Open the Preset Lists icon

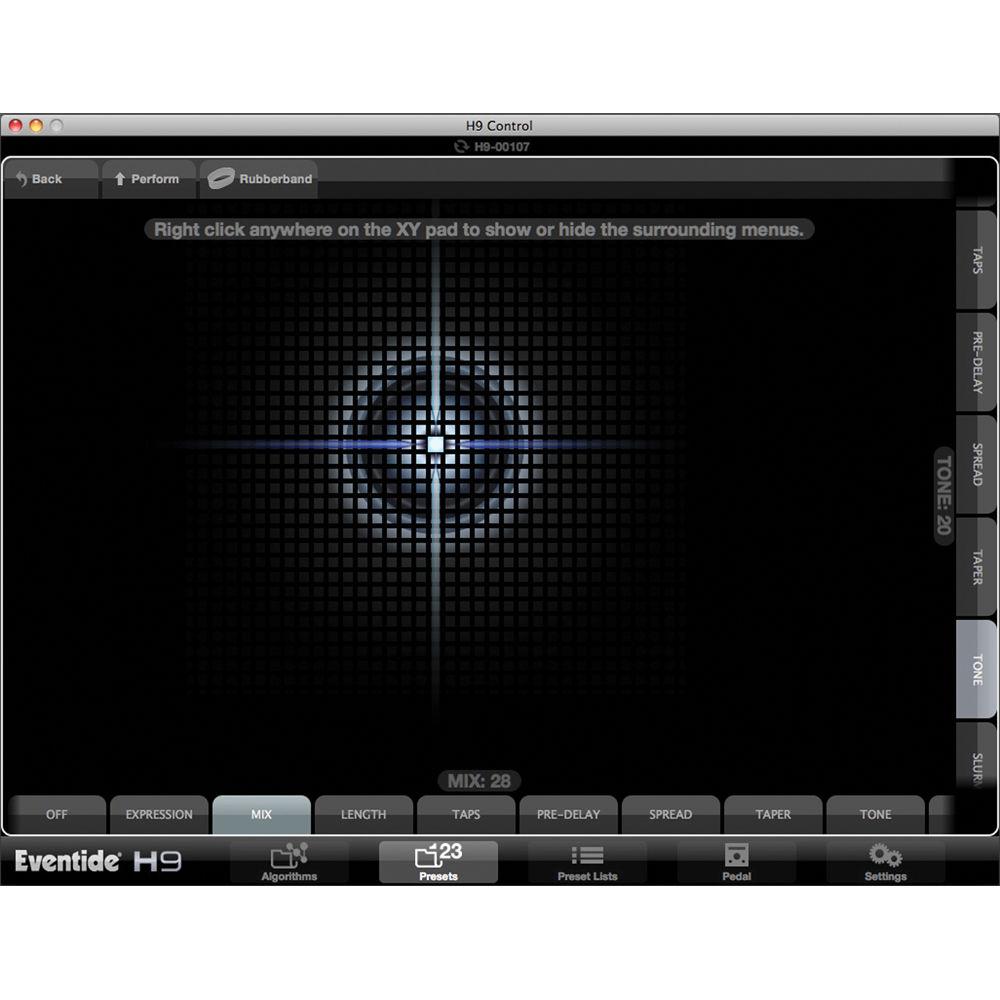coord(587,856)
